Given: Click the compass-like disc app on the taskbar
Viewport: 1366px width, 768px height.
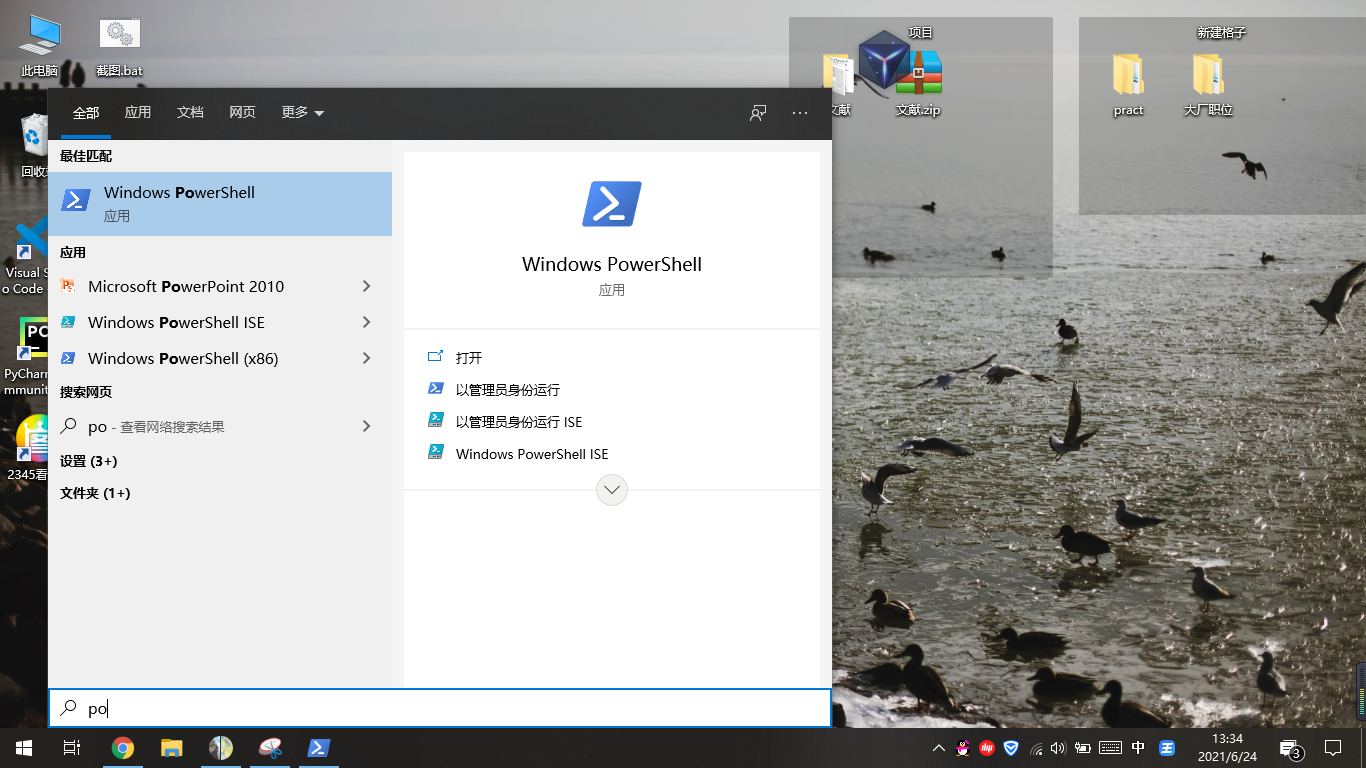Looking at the screenshot, I should coord(221,748).
